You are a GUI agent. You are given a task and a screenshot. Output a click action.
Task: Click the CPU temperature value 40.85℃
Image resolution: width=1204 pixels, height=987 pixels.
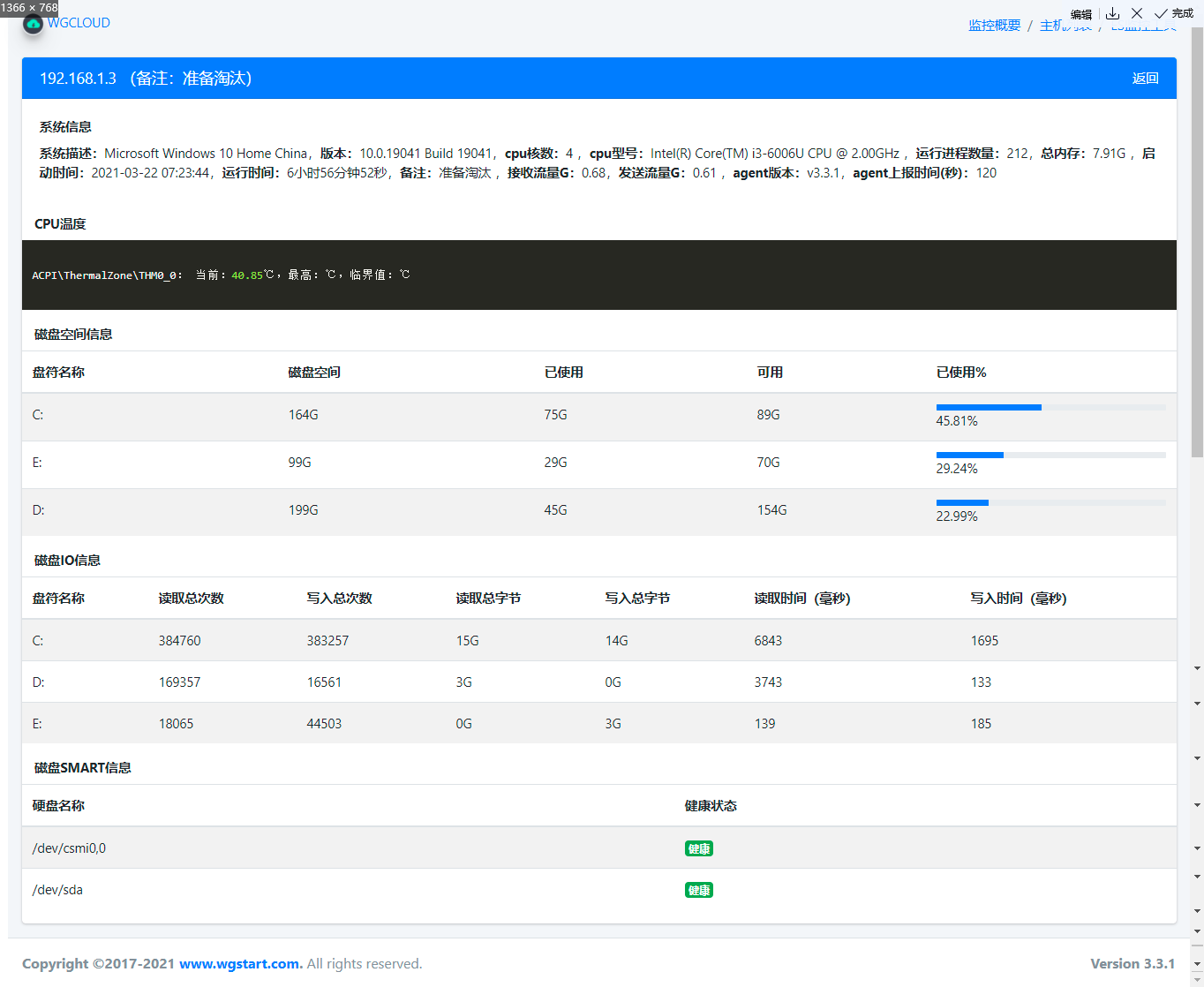coord(250,275)
